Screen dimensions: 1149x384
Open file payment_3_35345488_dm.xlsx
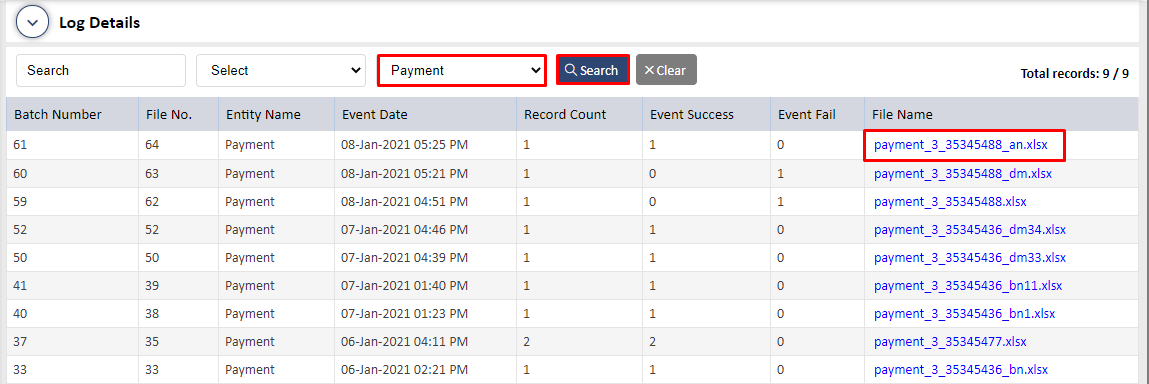(x=963, y=174)
